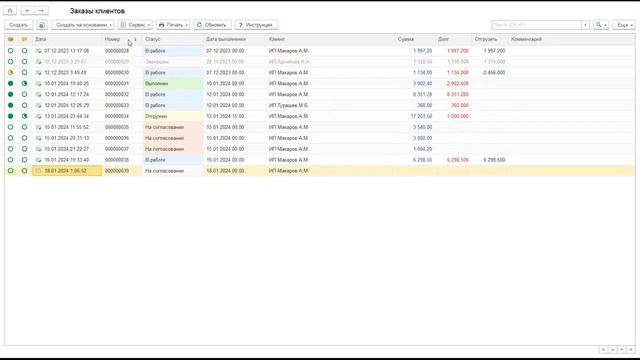640x360 pixels.
Task: Jump to the first list record
Action: [x=603, y=350]
